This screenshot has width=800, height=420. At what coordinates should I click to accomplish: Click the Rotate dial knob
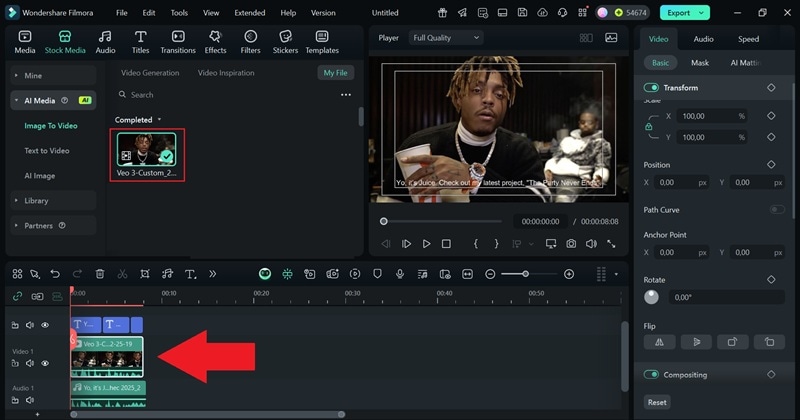[652, 297]
